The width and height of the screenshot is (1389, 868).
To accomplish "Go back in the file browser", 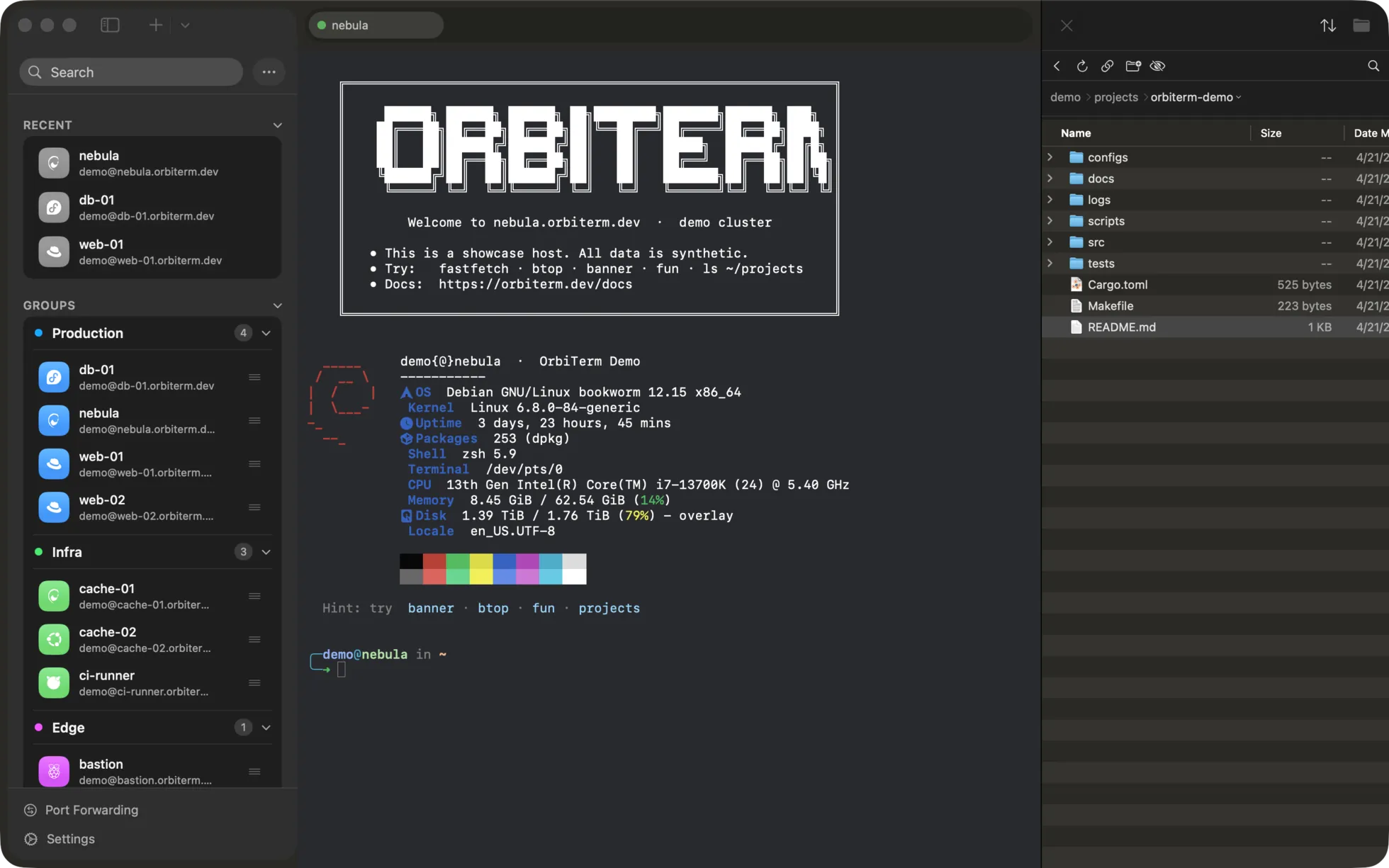I will tap(1057, 66).
